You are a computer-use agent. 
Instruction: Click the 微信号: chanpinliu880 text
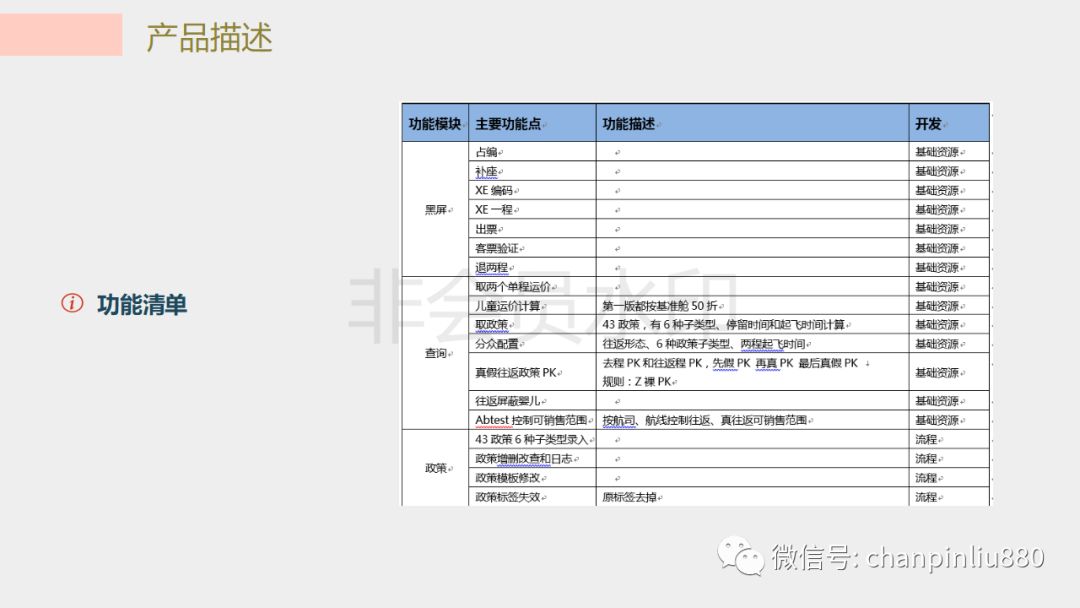tap(908, 556)
